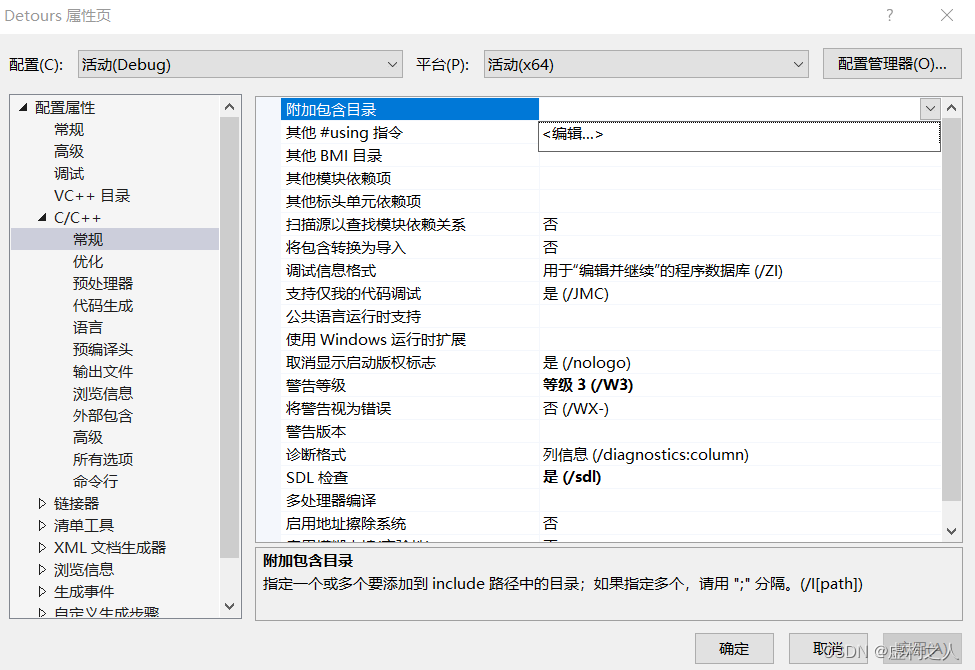Expand the XML 文档生成器 node

[x=42, y=547]
